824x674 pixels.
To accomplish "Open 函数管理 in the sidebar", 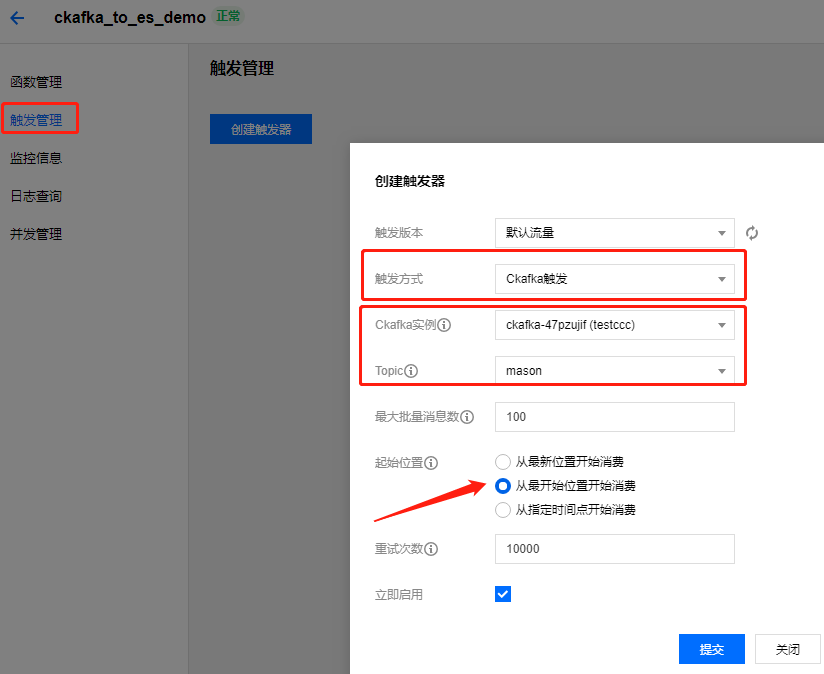I will pyautogui.click(x=36, y=82).
